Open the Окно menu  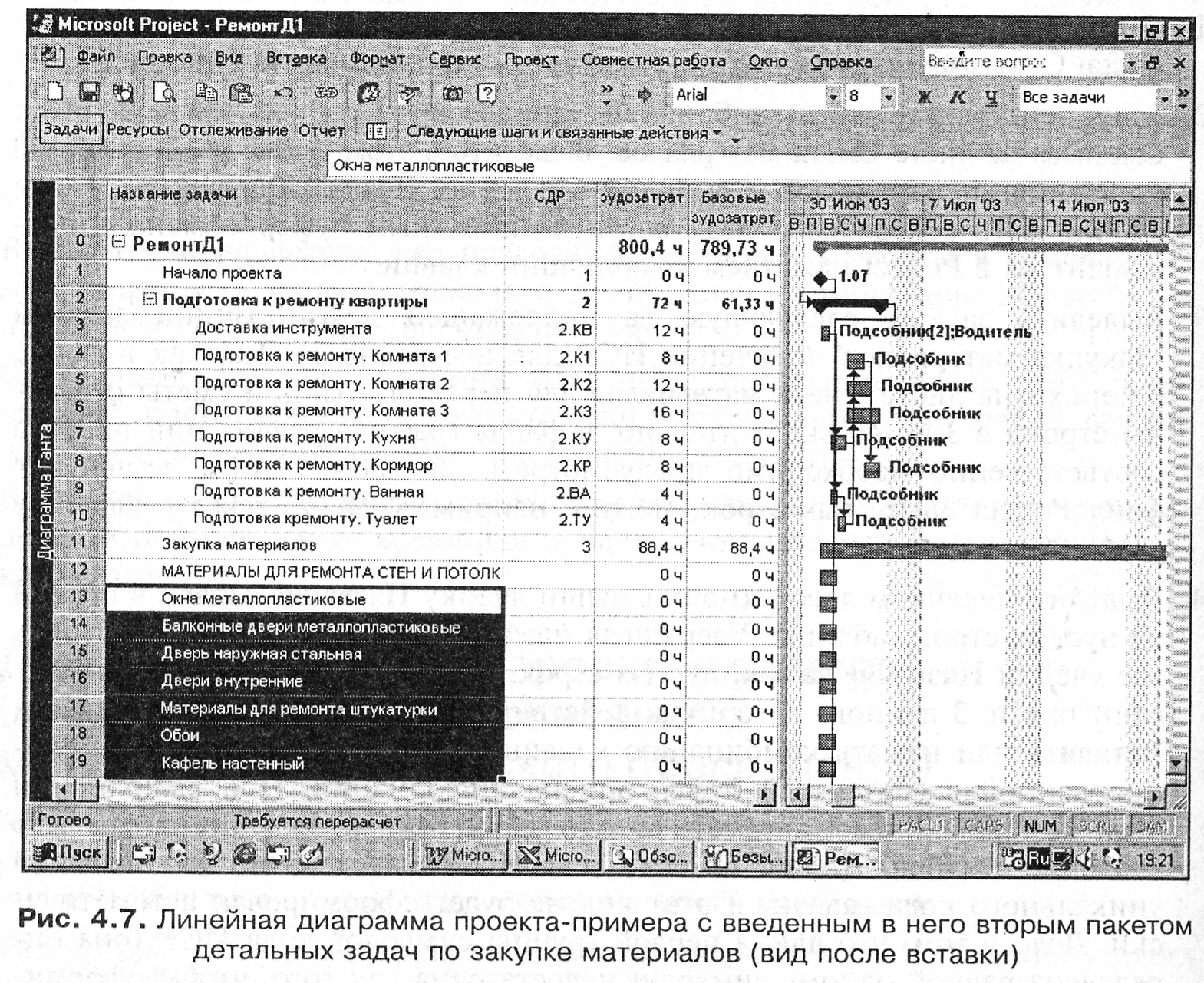767,61
